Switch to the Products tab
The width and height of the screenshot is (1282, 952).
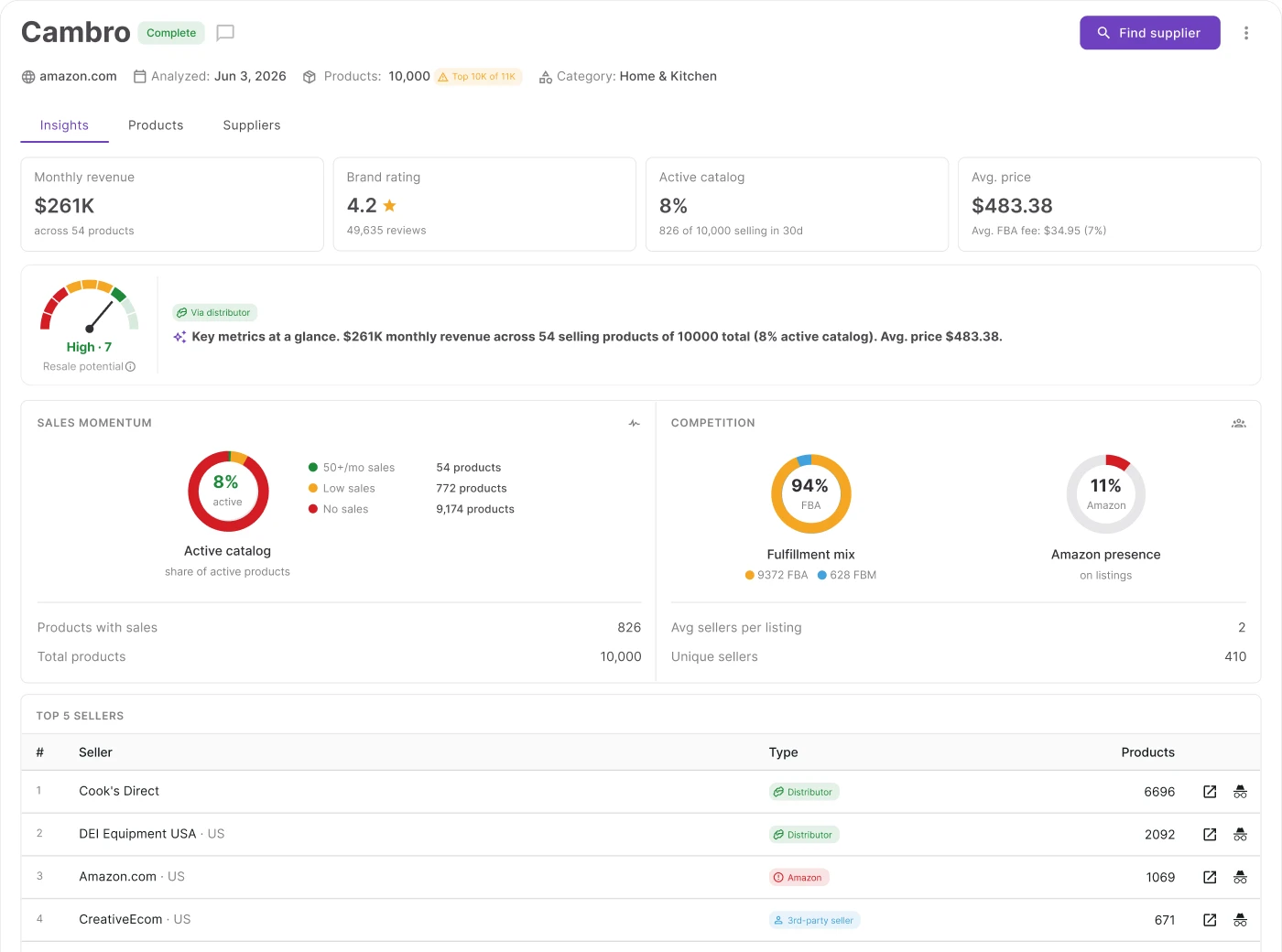pos(156,125)
